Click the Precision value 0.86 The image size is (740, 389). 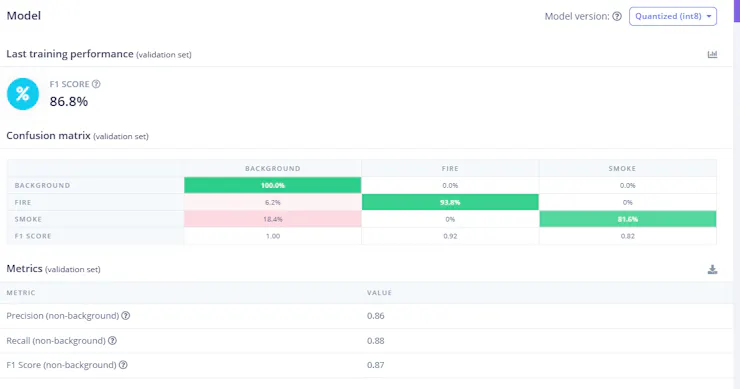376,316
